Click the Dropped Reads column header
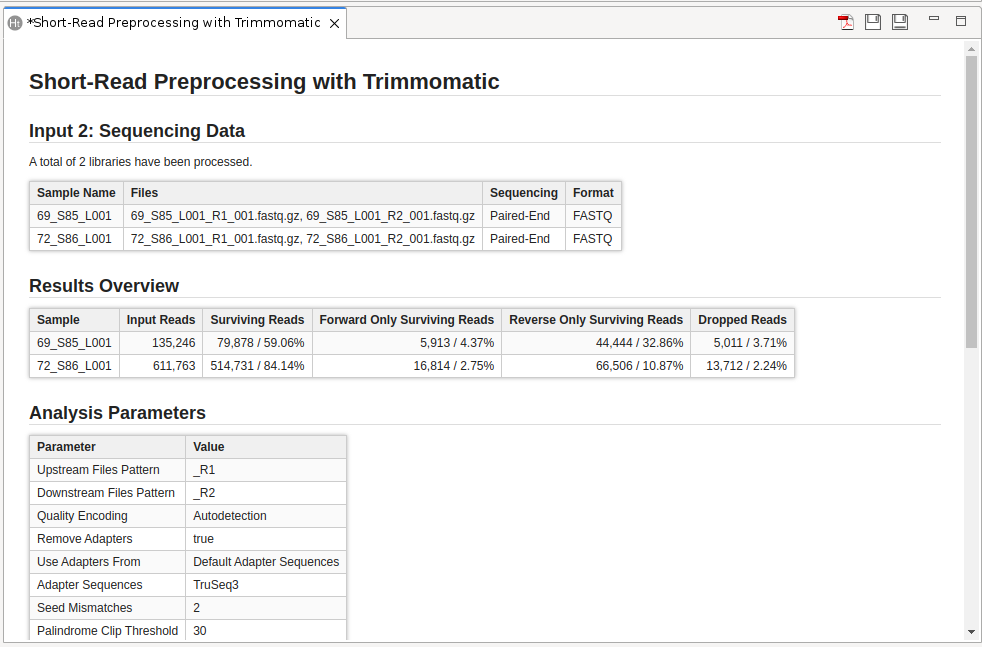Image resolution: width=982 pixels, height=647 pixels. click(742, 320)
